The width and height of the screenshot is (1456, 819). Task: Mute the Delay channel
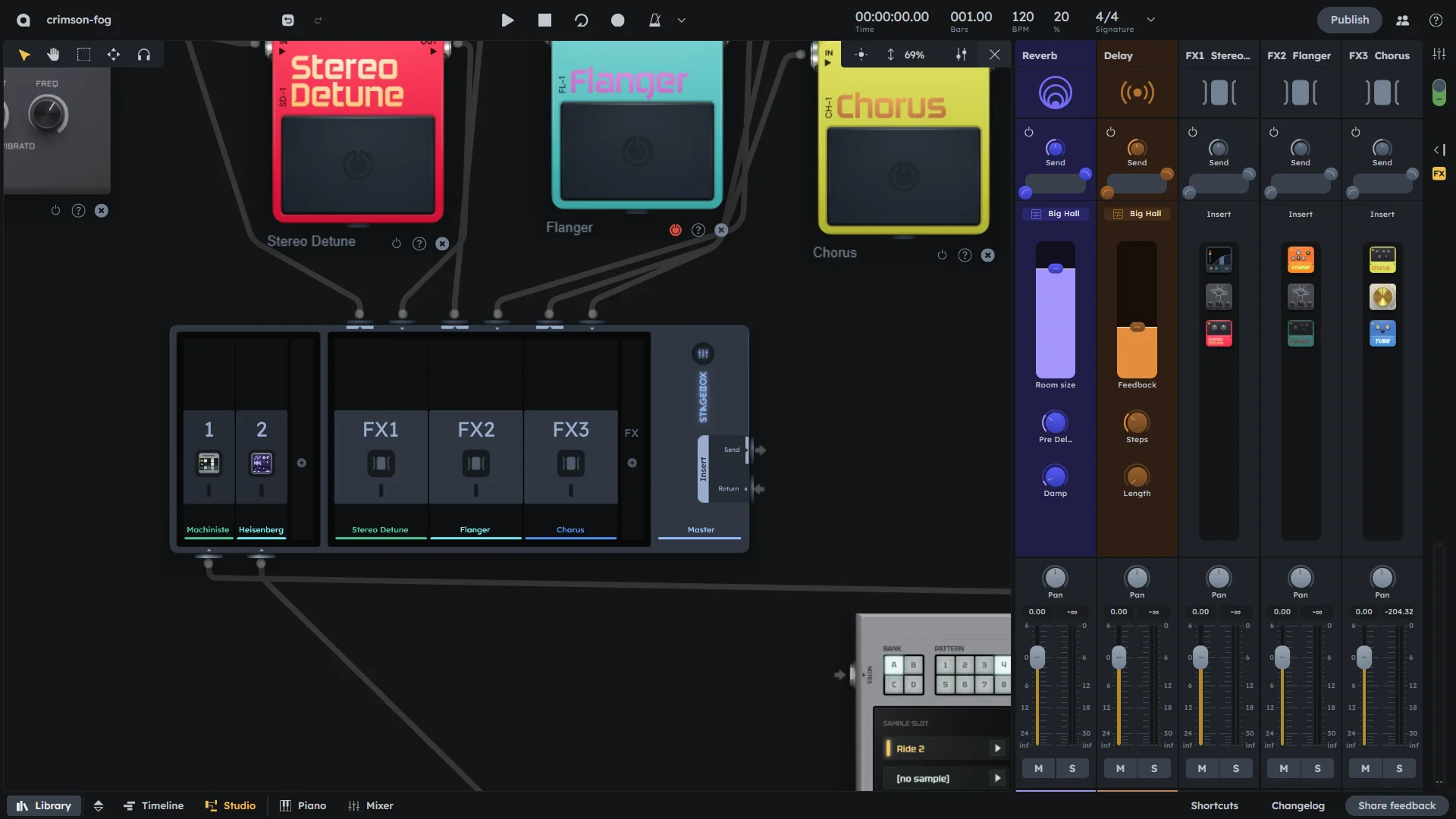coord(1120,768)
